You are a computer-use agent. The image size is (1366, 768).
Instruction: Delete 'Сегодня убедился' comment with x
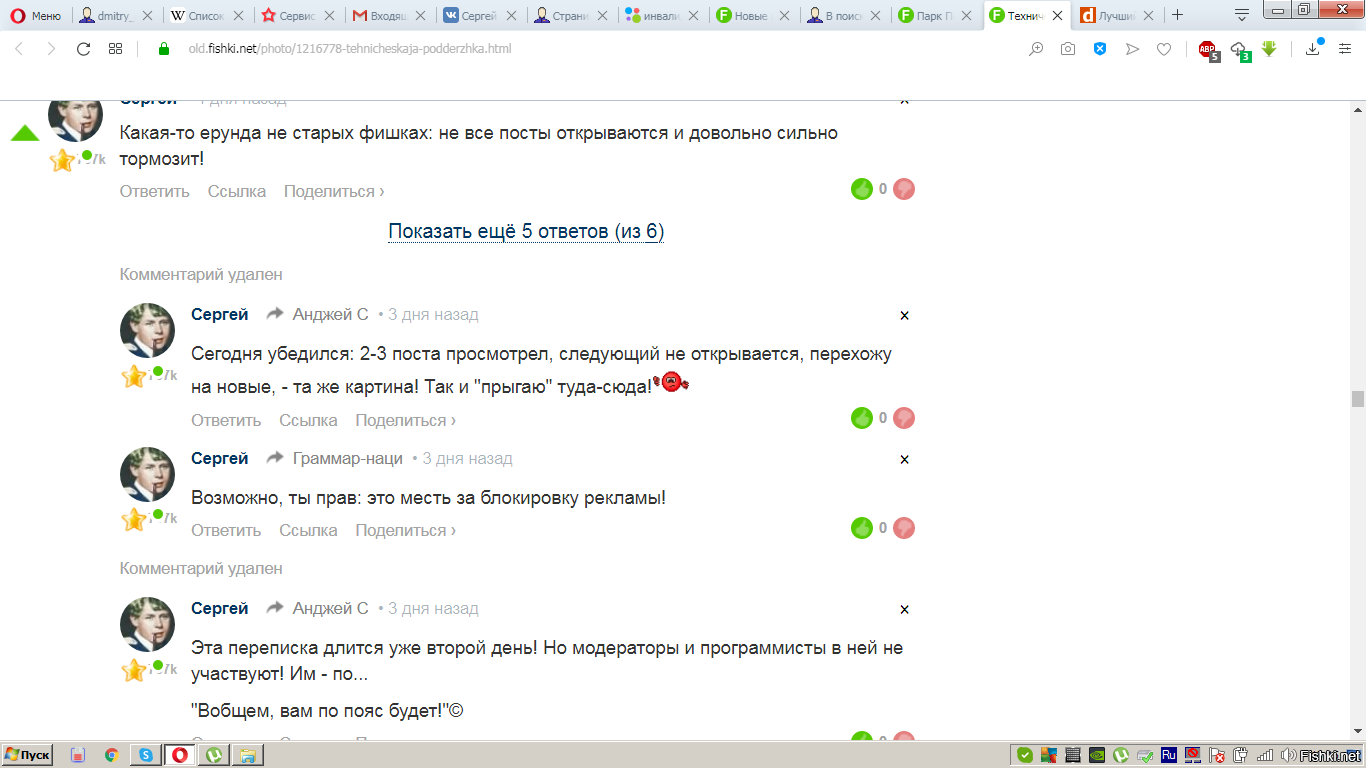[x=905, y=315]
